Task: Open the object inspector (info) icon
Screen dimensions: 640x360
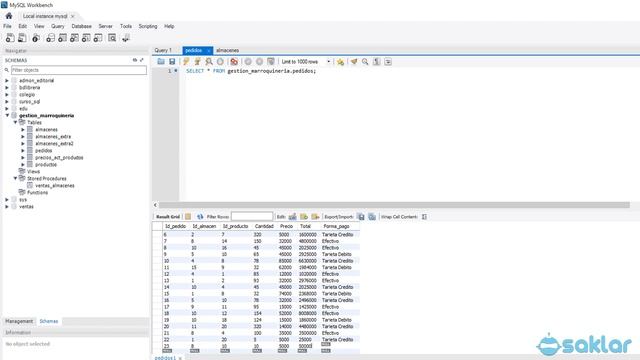Action: pyautogui.click(x=36, y=38)
